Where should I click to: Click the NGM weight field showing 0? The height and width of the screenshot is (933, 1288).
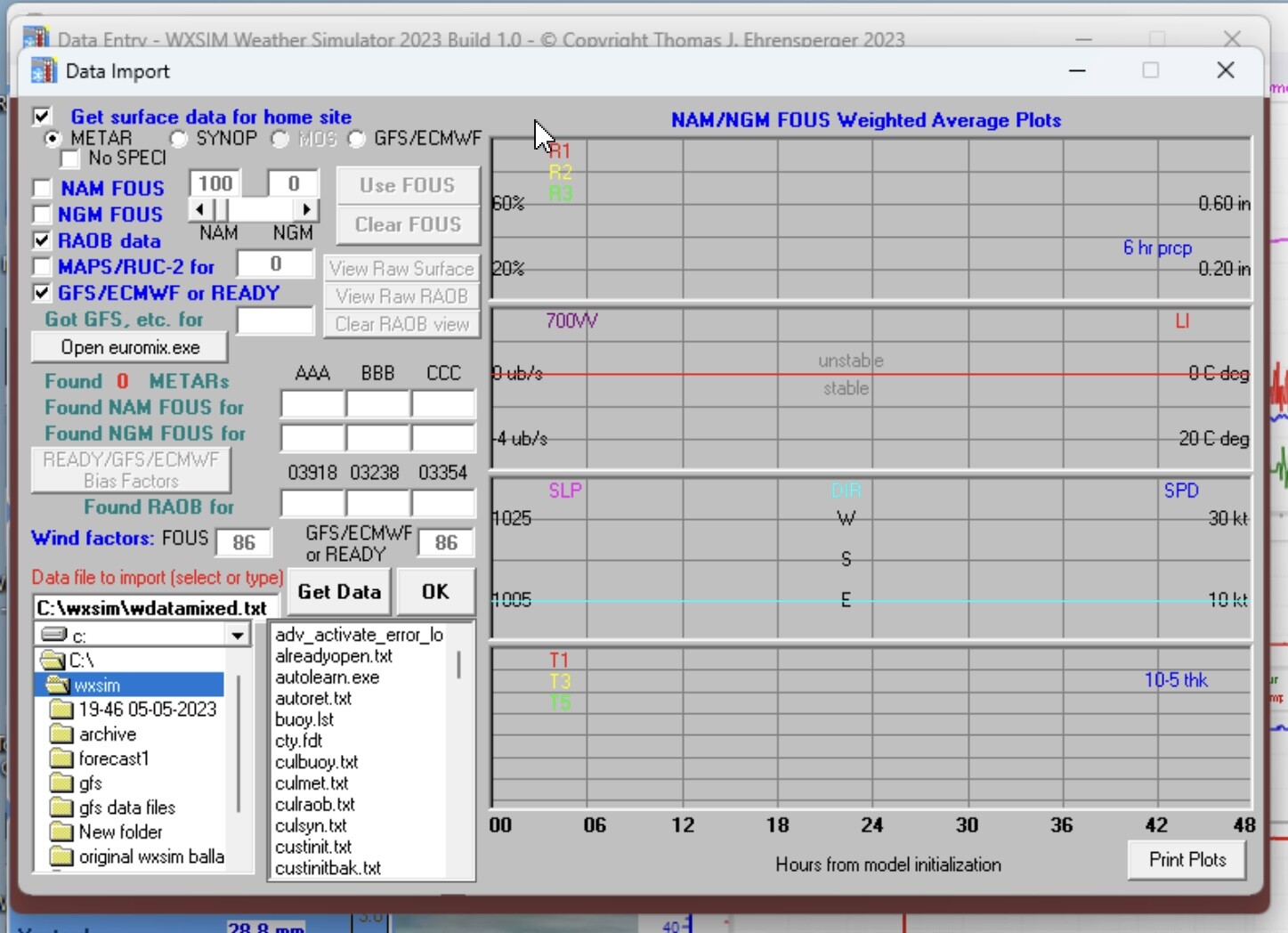point(293,184)
